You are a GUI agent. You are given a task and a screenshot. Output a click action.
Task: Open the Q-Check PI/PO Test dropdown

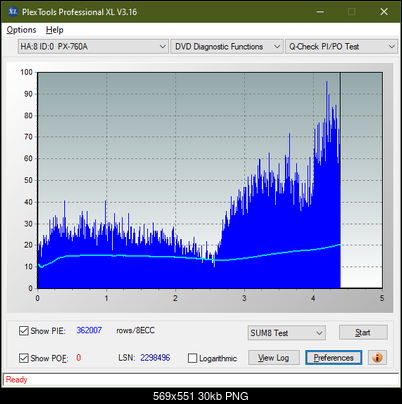(341, 47)
